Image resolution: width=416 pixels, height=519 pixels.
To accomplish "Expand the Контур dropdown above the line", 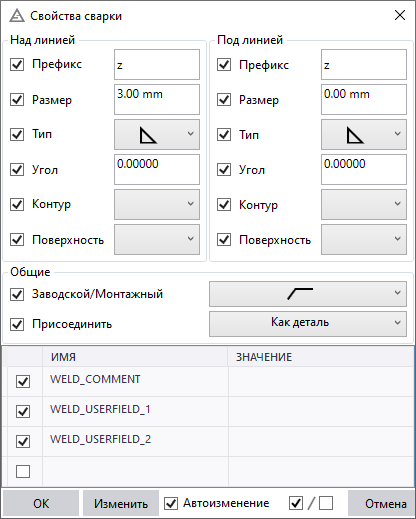I will point(157,204).
